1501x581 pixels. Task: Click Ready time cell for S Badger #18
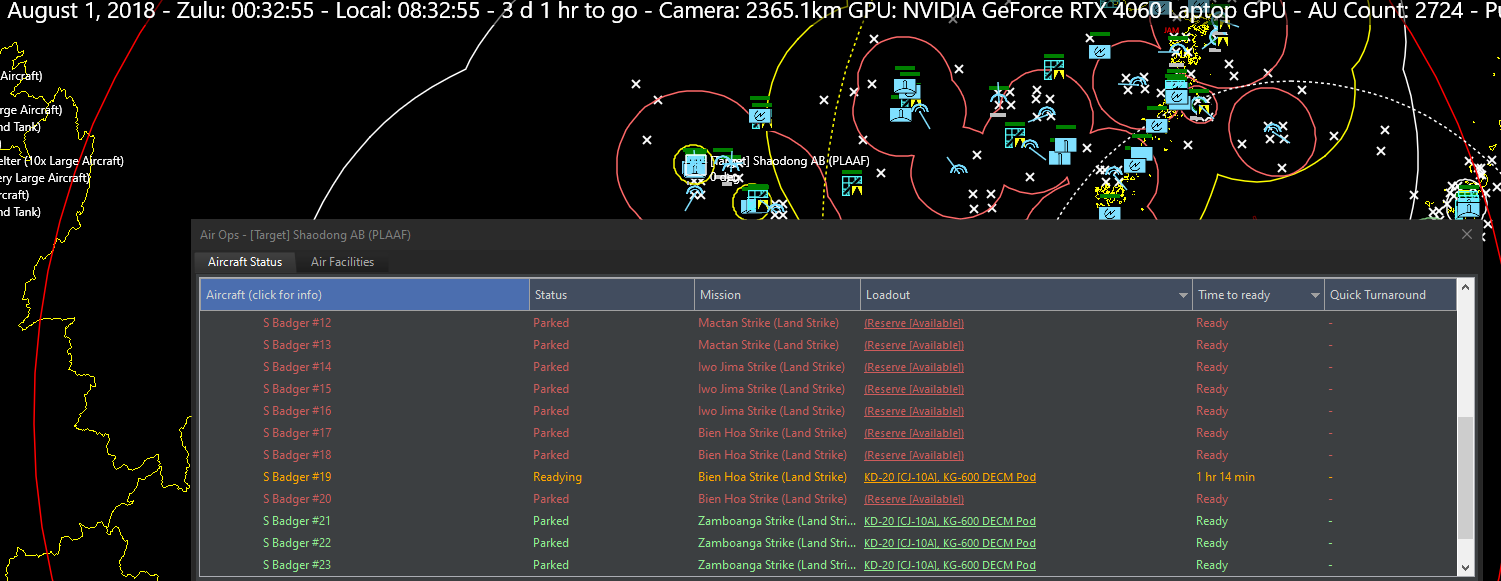(1212, 455)
